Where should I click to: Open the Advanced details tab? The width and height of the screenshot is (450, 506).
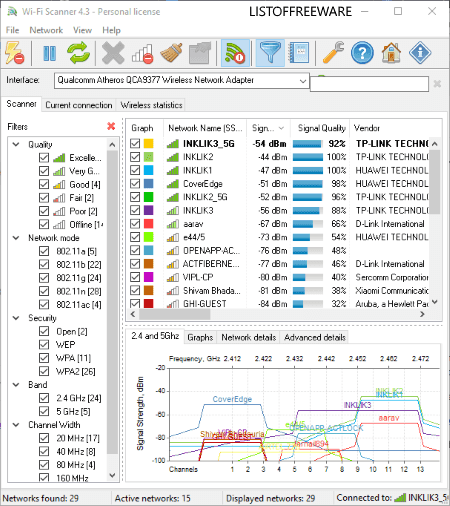(315, 337)
